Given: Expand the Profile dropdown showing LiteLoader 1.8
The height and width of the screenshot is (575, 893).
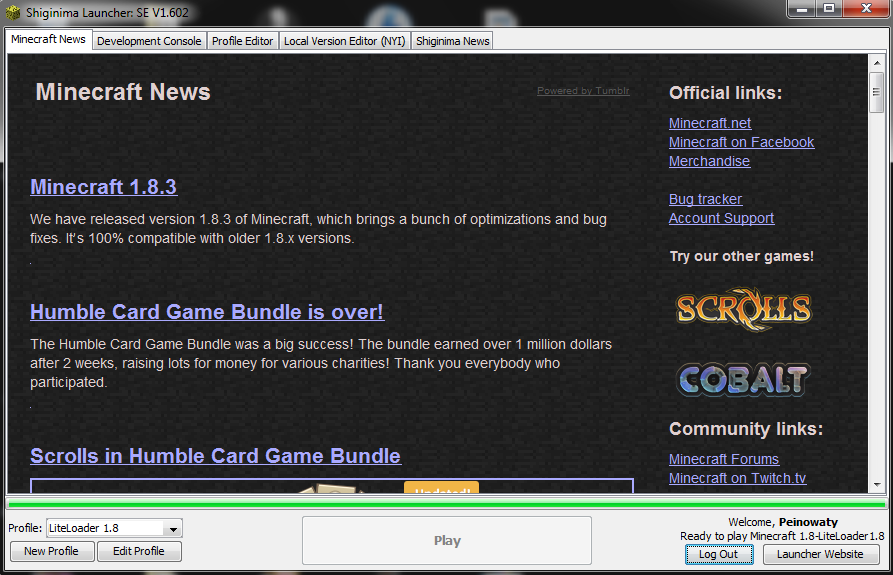Looking at the screenshot, I should click(x=114, y=528).
